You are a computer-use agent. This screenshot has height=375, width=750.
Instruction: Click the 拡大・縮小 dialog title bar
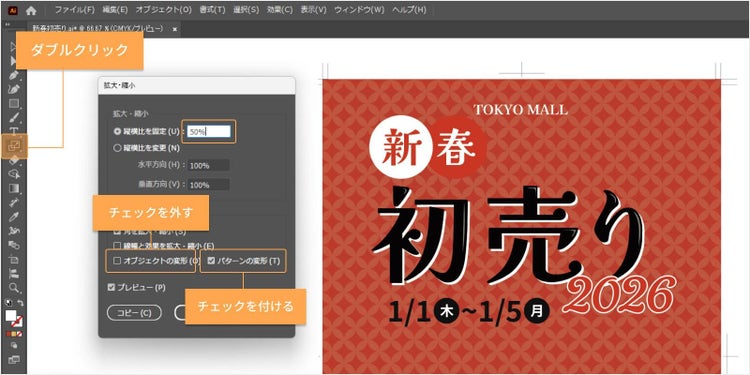click(x=197, y=85)
